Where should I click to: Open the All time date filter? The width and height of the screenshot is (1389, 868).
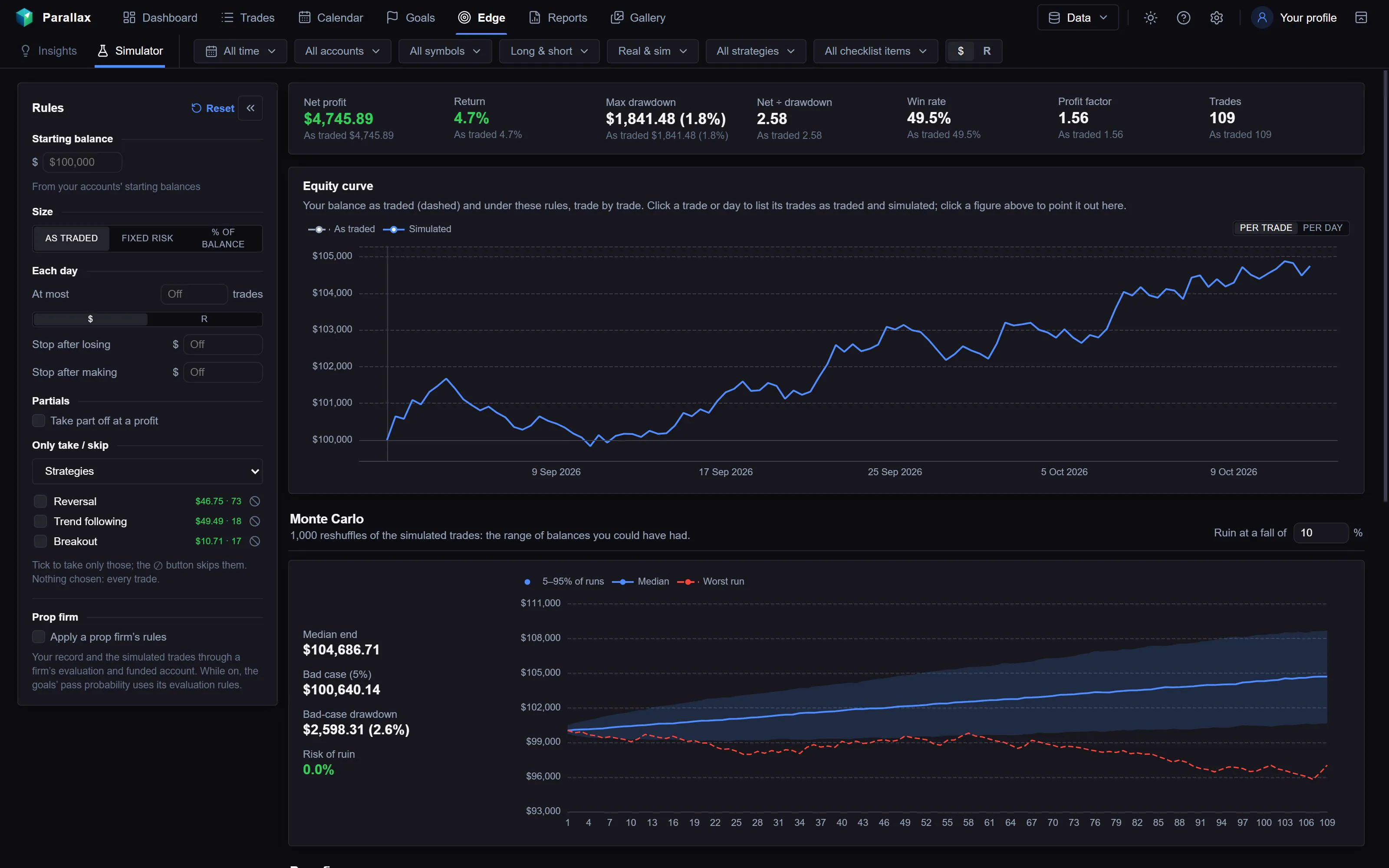240,51
